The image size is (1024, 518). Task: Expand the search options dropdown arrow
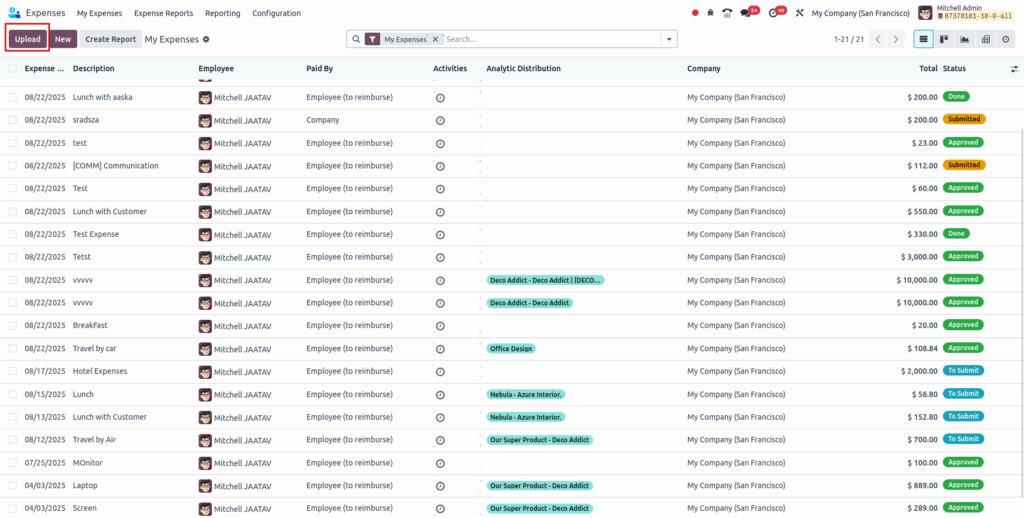click(668, 39)
